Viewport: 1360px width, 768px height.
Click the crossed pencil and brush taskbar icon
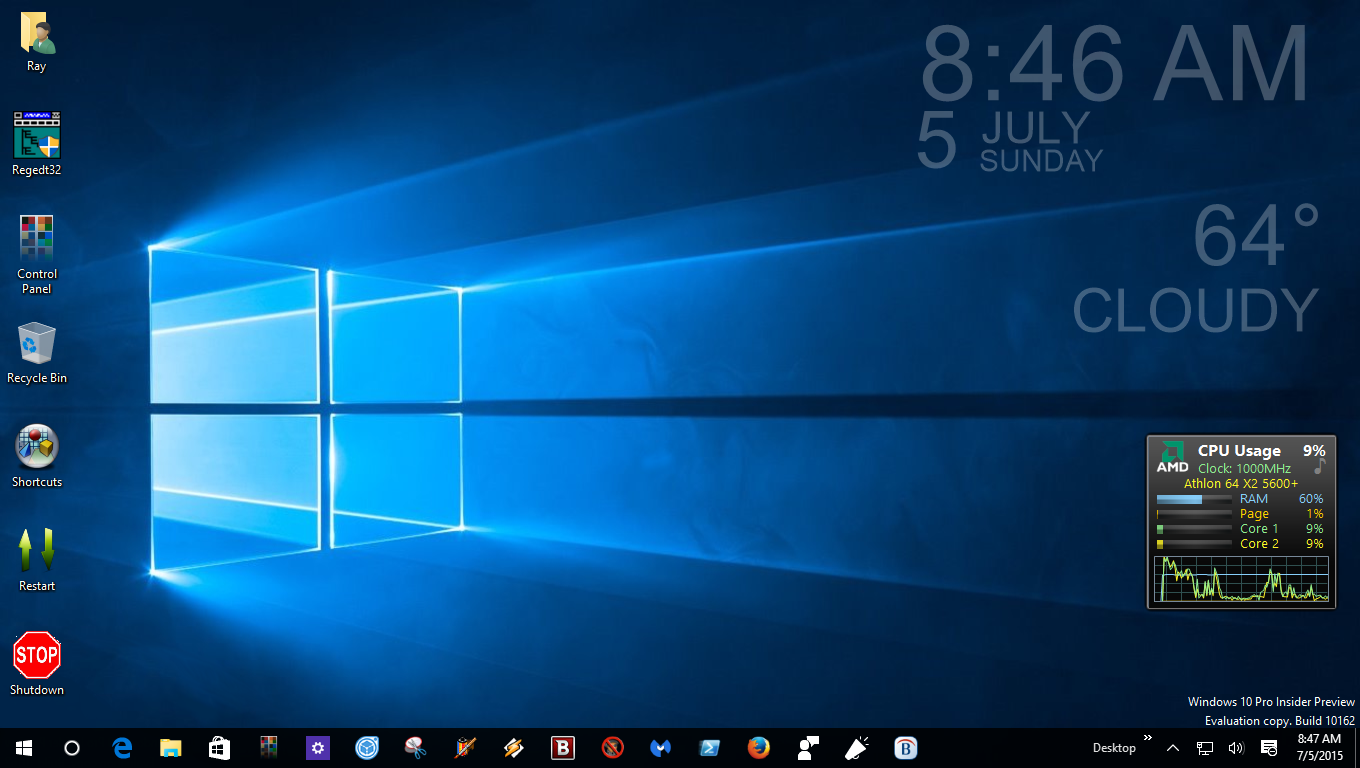pyautogui.click(x=465, y=747)
